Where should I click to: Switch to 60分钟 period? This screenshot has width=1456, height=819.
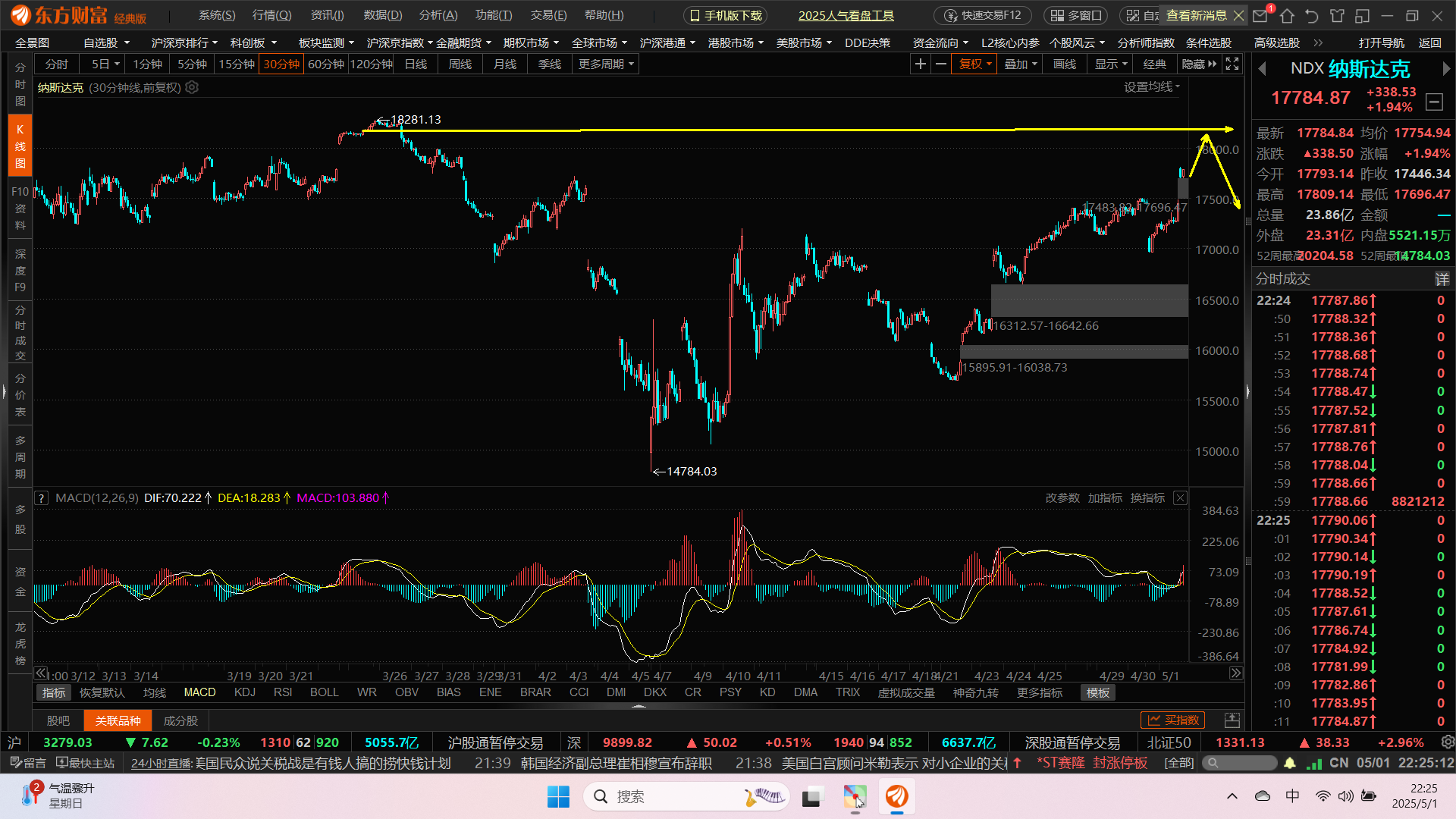[x=326, y=64]
